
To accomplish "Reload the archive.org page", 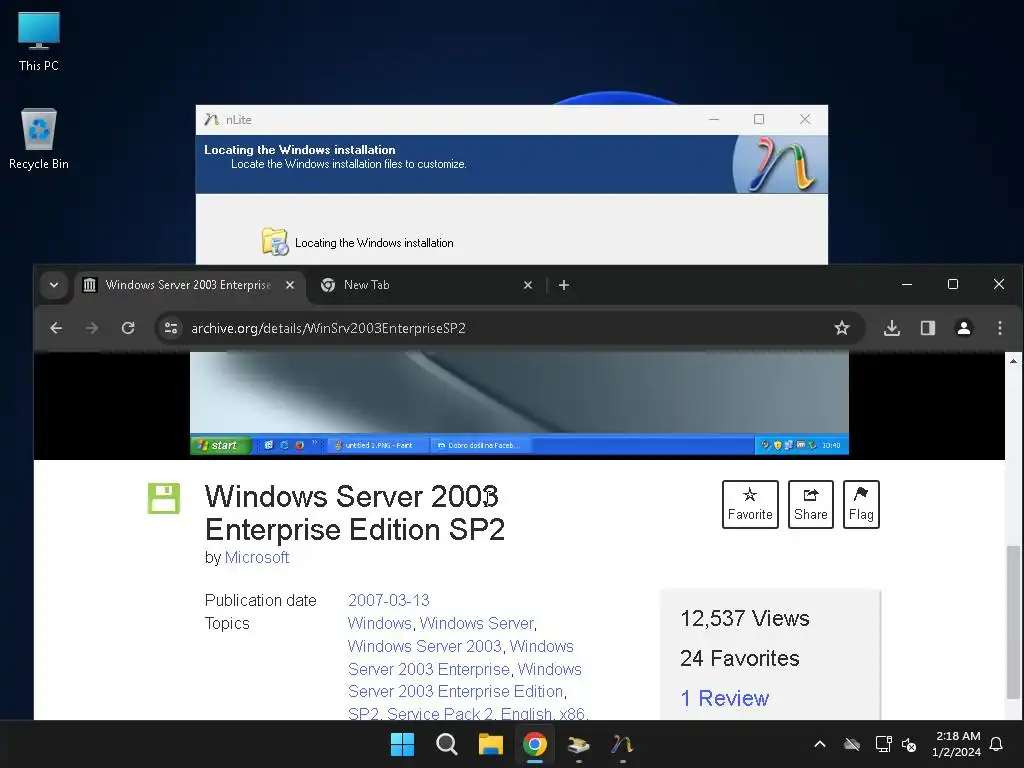I will (128, 328).
